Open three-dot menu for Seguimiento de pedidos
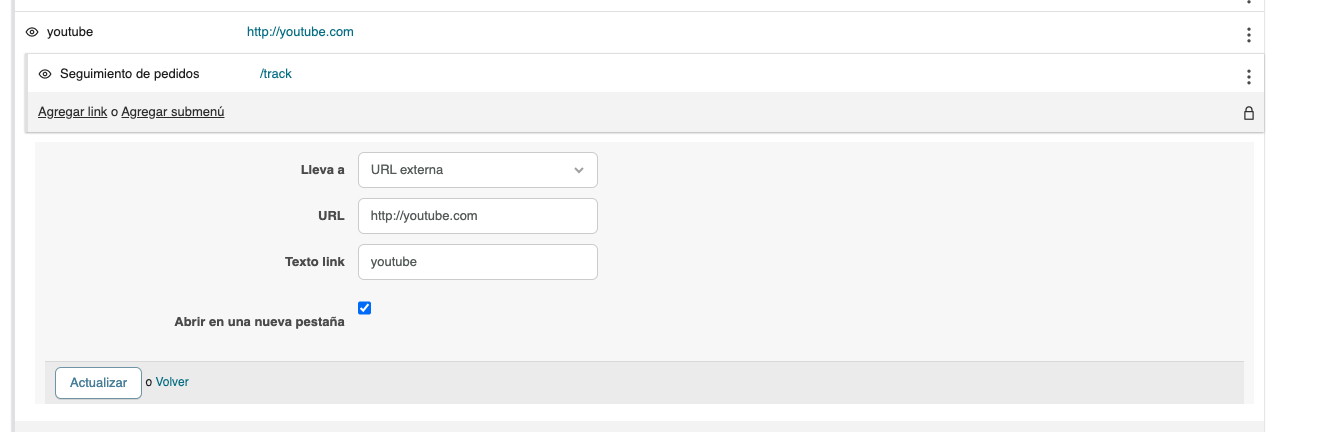The width and height of the screenshot is (1344, 432). 1248,77
